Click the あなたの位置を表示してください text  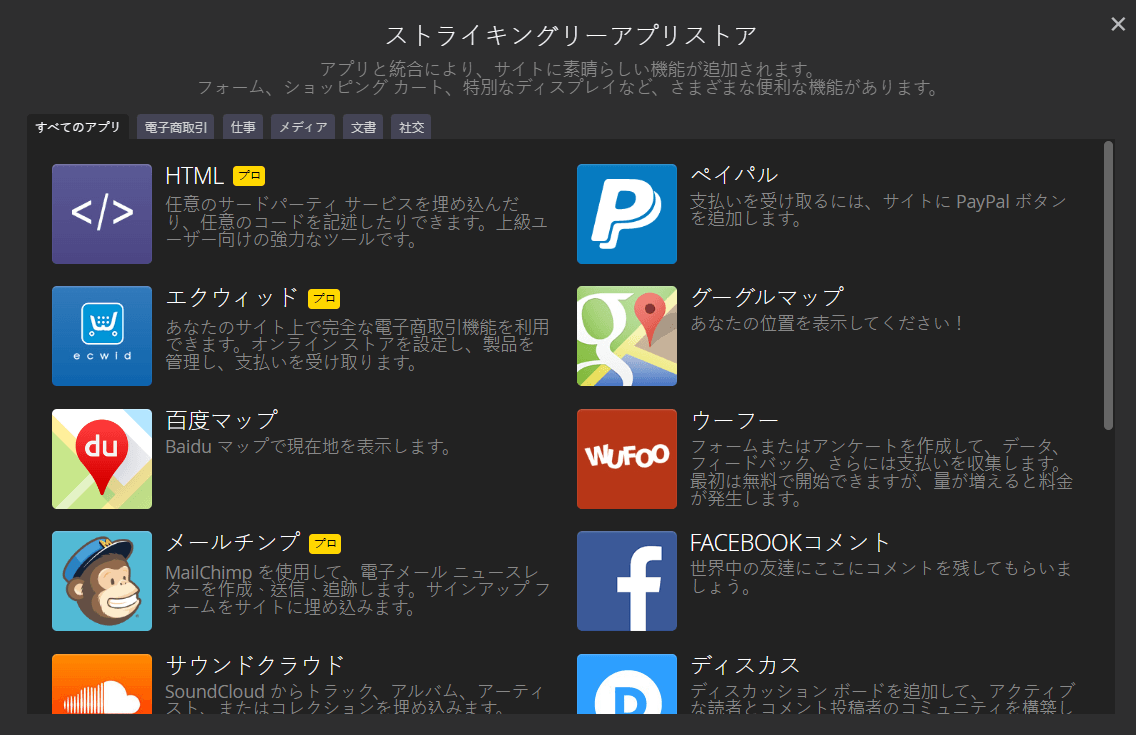click(x=827, y=323)
